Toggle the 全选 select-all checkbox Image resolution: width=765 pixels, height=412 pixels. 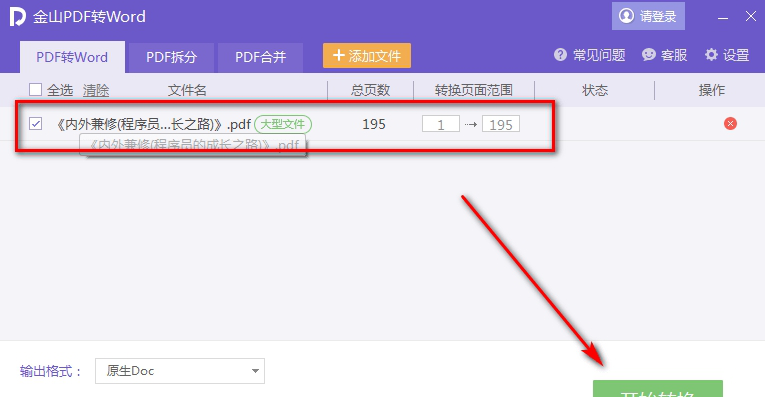pos(35,90)
